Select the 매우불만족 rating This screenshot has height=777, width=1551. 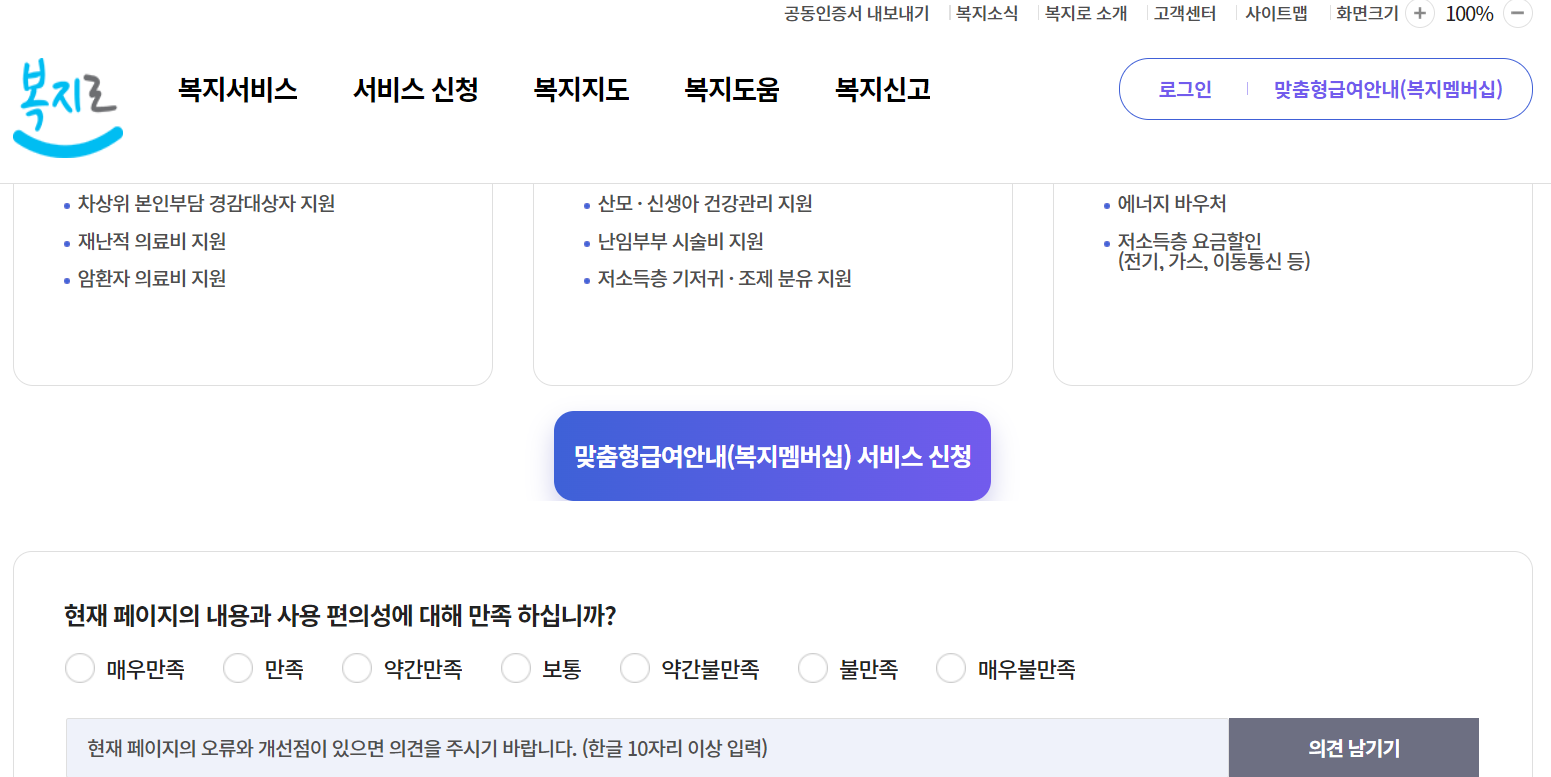pyautogui.click(x=950, y=667)
